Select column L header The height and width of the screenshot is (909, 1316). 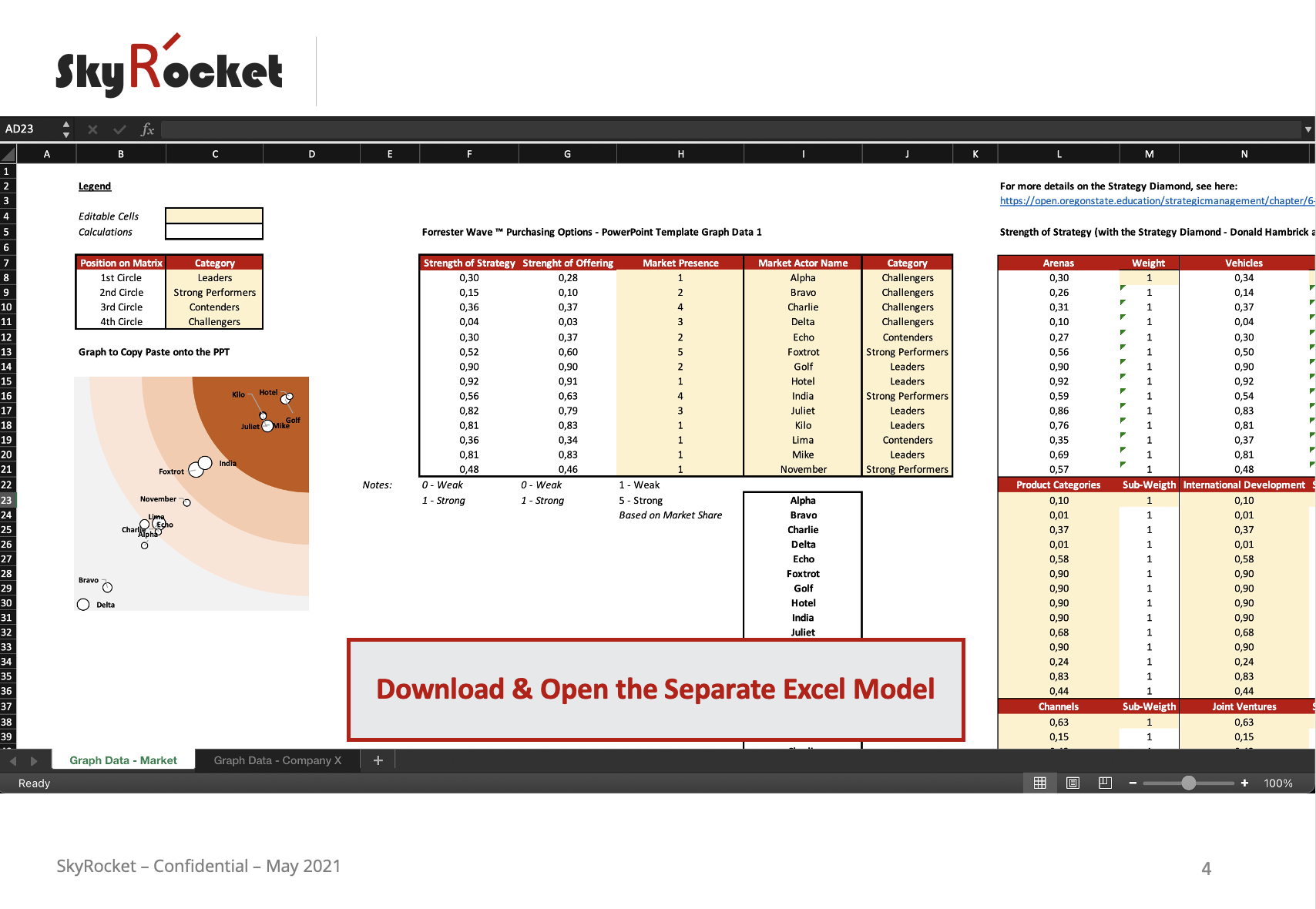point(1059,154)
